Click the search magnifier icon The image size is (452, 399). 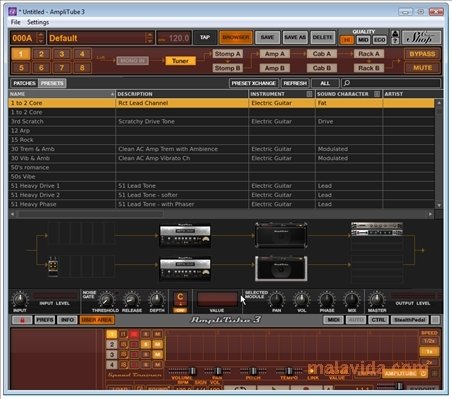346,83
